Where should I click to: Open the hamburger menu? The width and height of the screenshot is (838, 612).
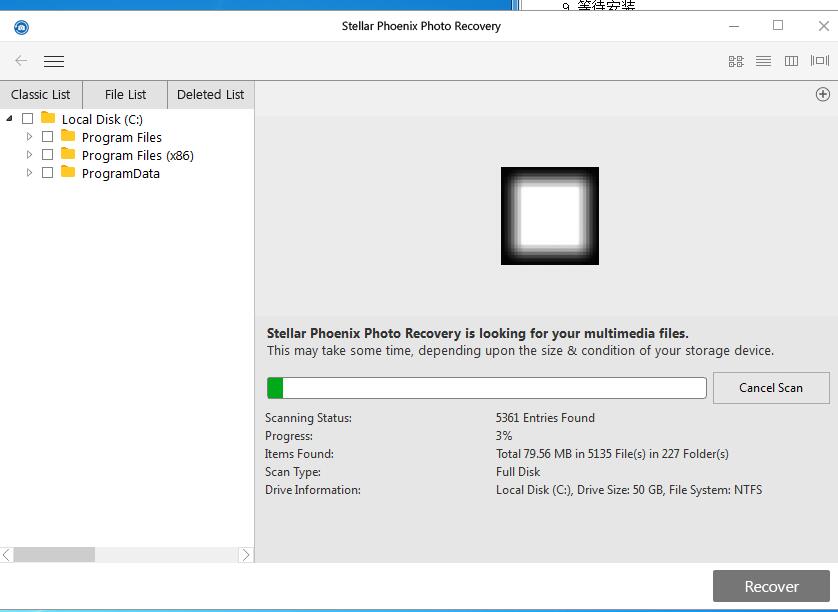pos(54,61)
